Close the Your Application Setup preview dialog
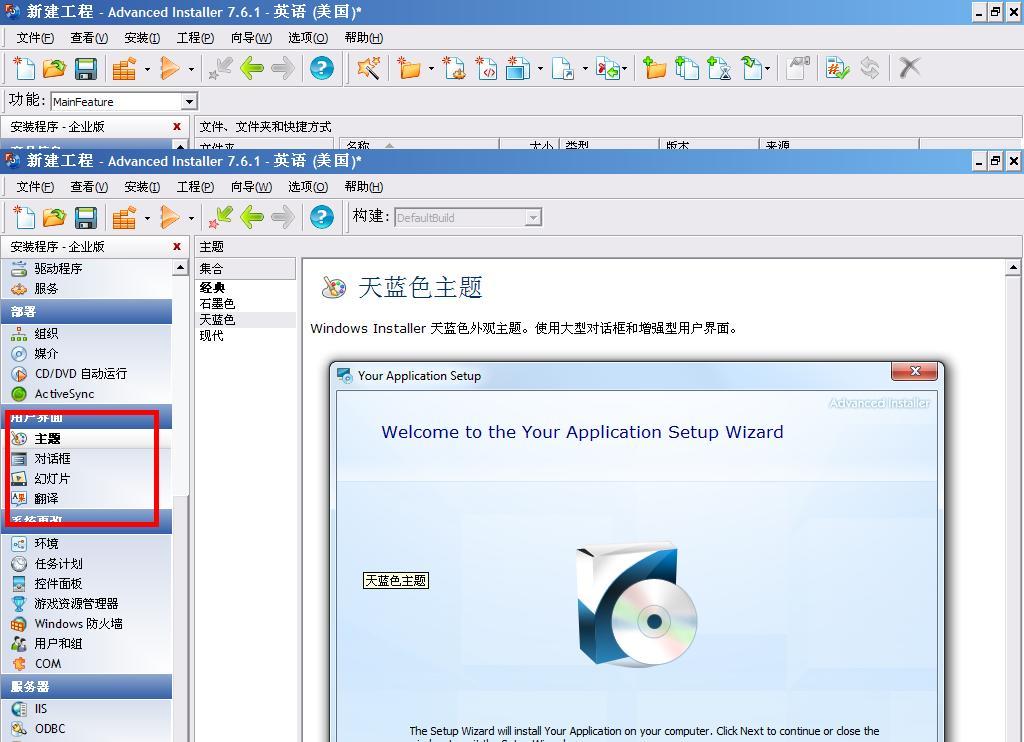1024x742 pixels. coord(915,371)
